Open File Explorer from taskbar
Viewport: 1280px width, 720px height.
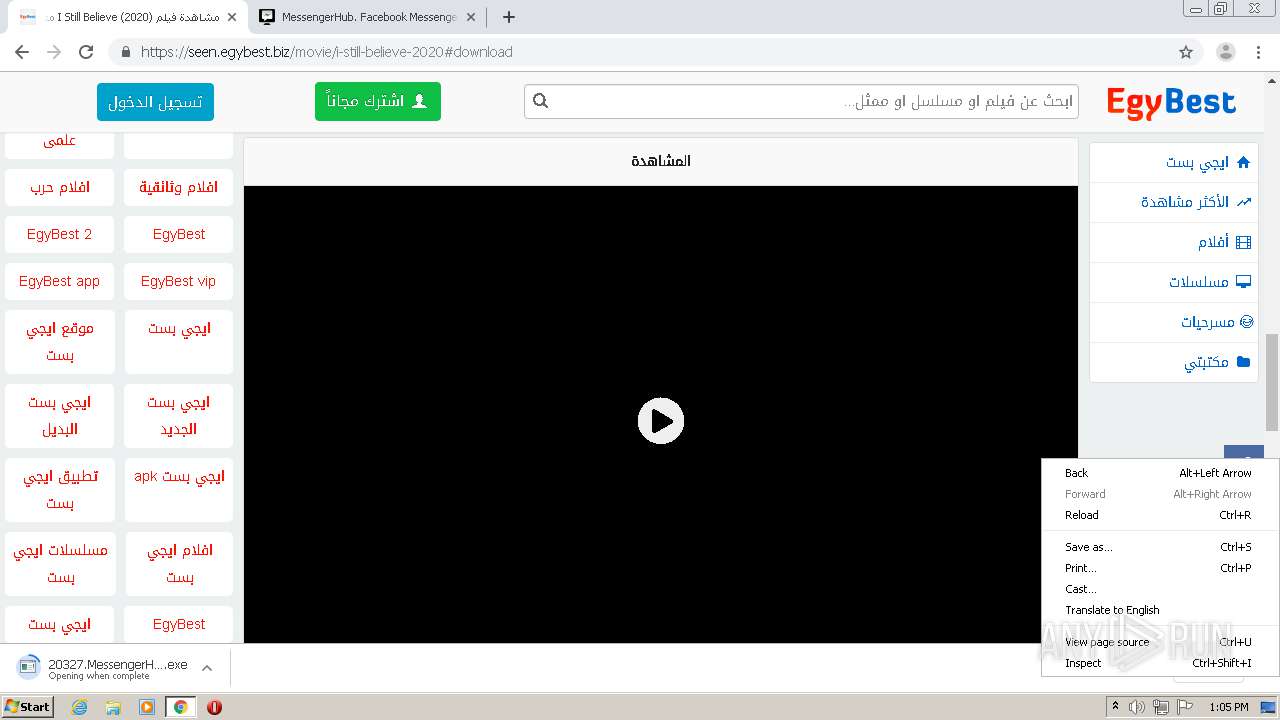point(113,707)
